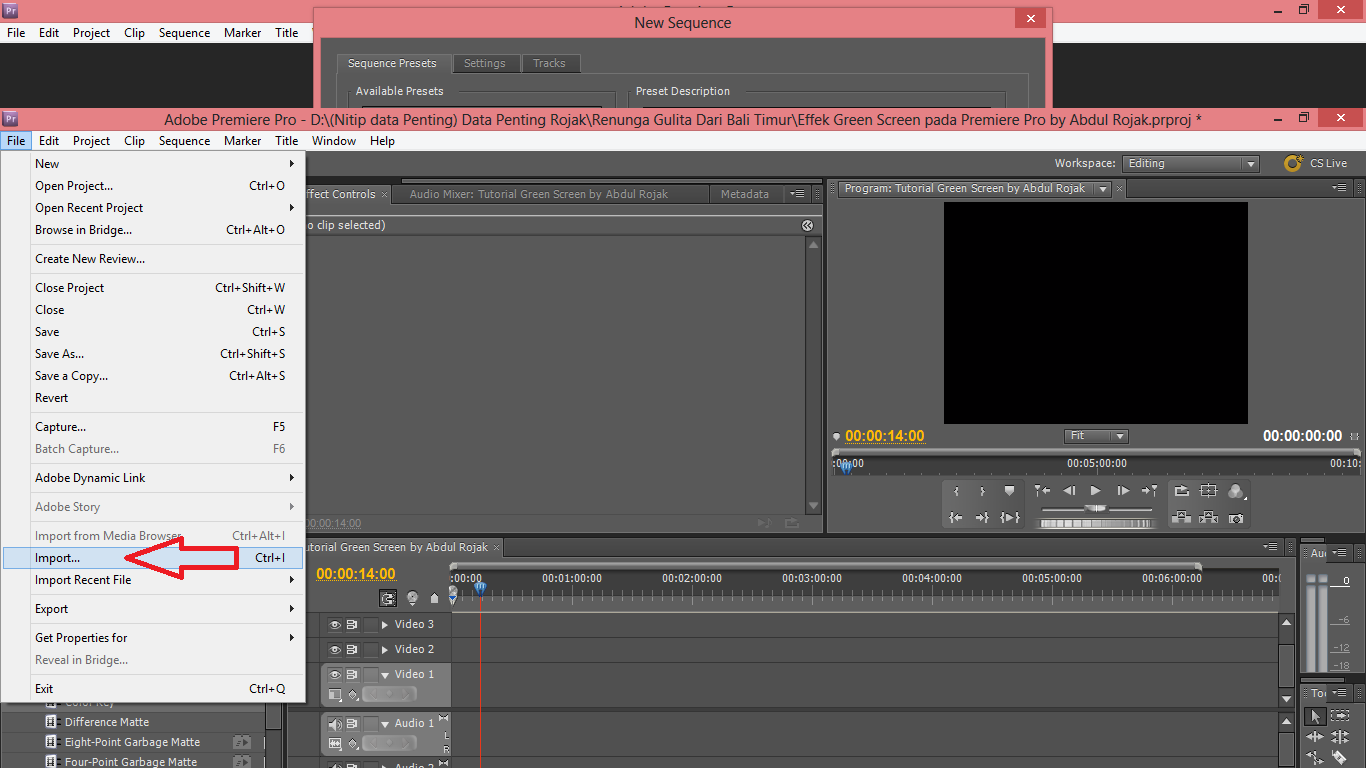Screen dimensions: 1366x768
Task: Toggle Video 2 track visibility eye
Action: 335,649
